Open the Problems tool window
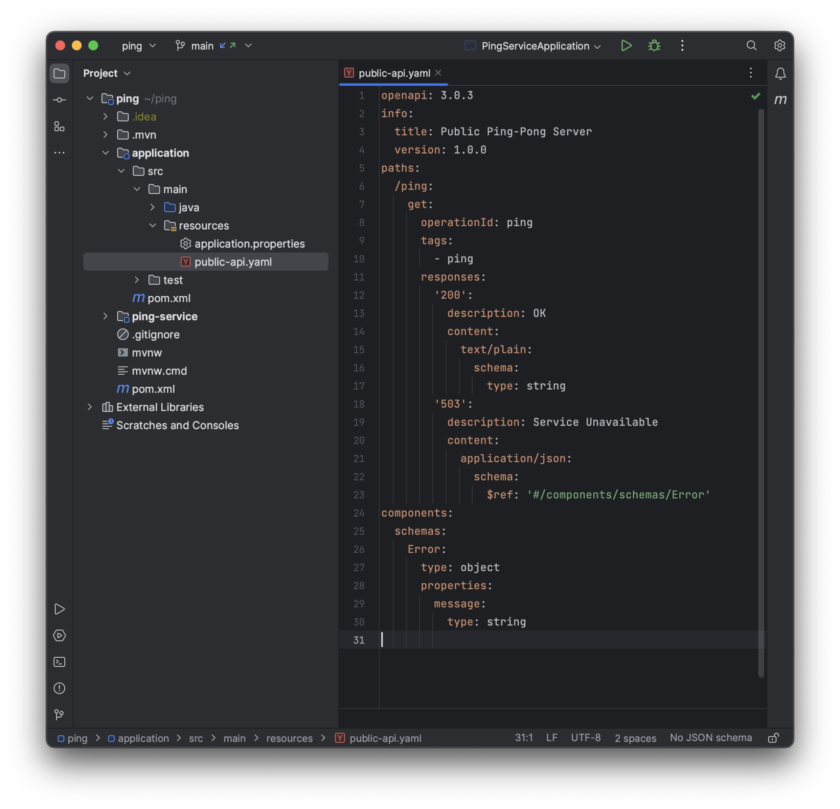 [x=60, y=686]
